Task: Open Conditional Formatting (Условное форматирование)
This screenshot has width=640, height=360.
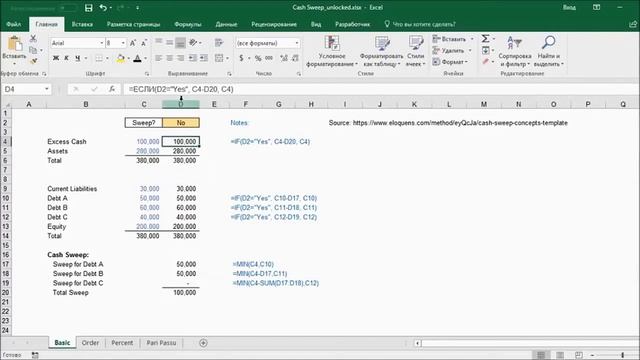Action: 332,51
